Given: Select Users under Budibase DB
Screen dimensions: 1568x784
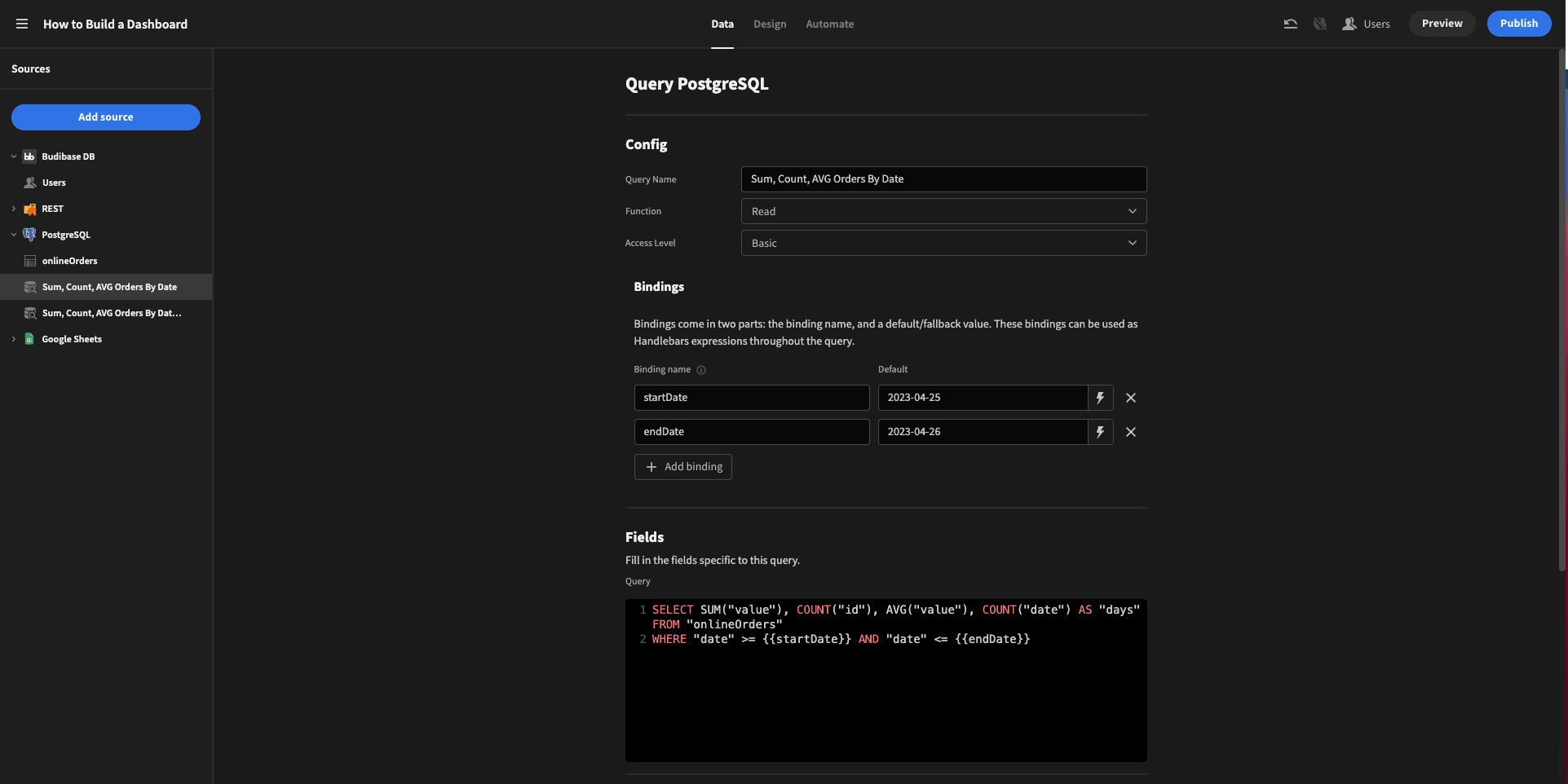Looking at the screenshot, I should tap(106, 183).
